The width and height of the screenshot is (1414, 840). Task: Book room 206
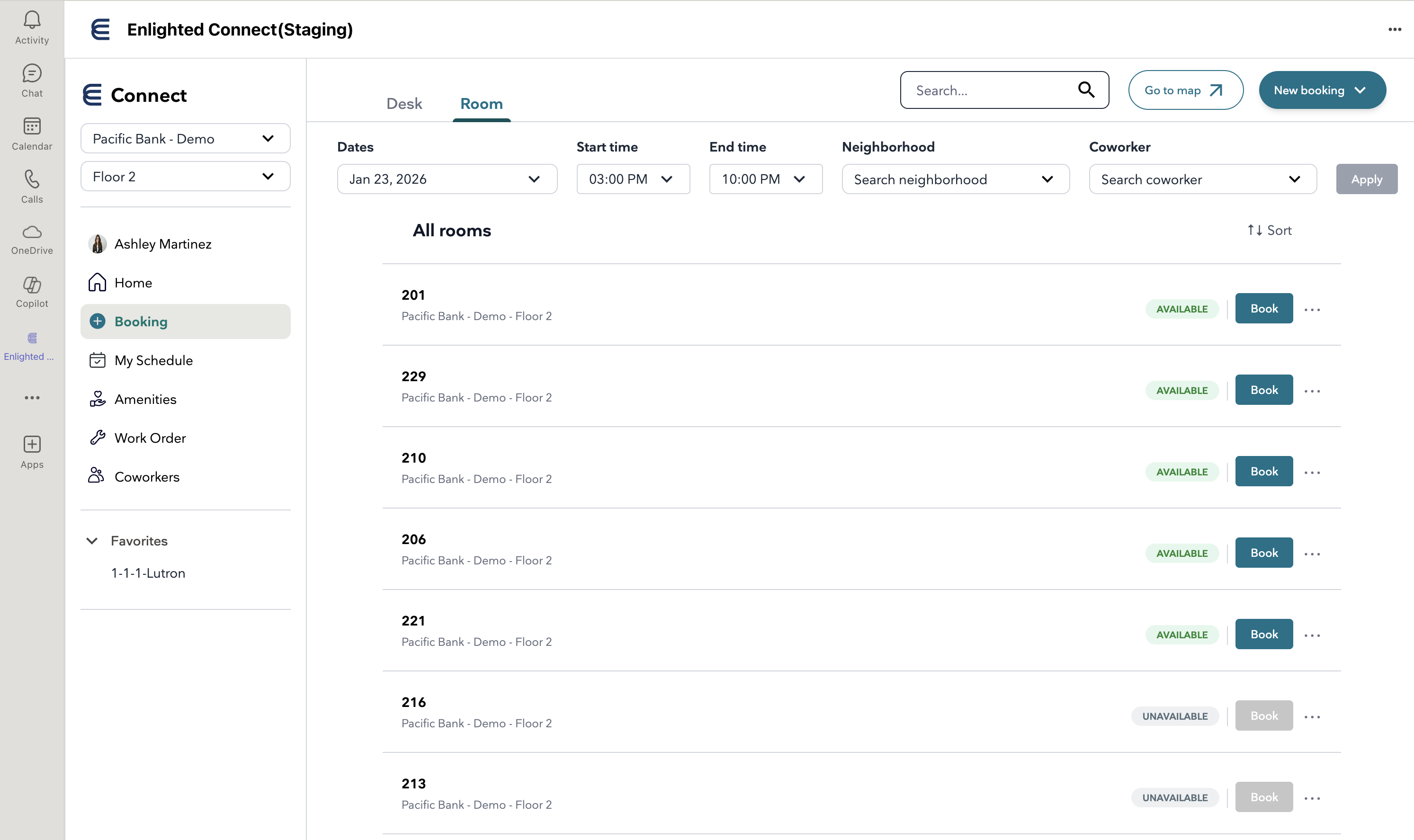click(1263, 553)
